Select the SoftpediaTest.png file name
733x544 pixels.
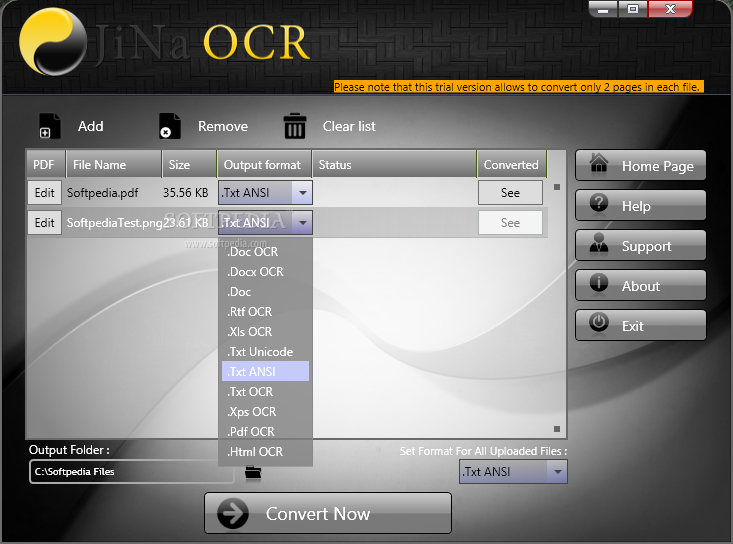click(115, 223)
